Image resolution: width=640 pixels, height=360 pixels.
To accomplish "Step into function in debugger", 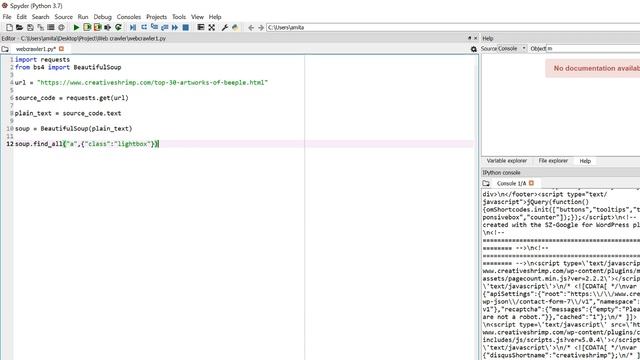I will [x=154, y=27].
